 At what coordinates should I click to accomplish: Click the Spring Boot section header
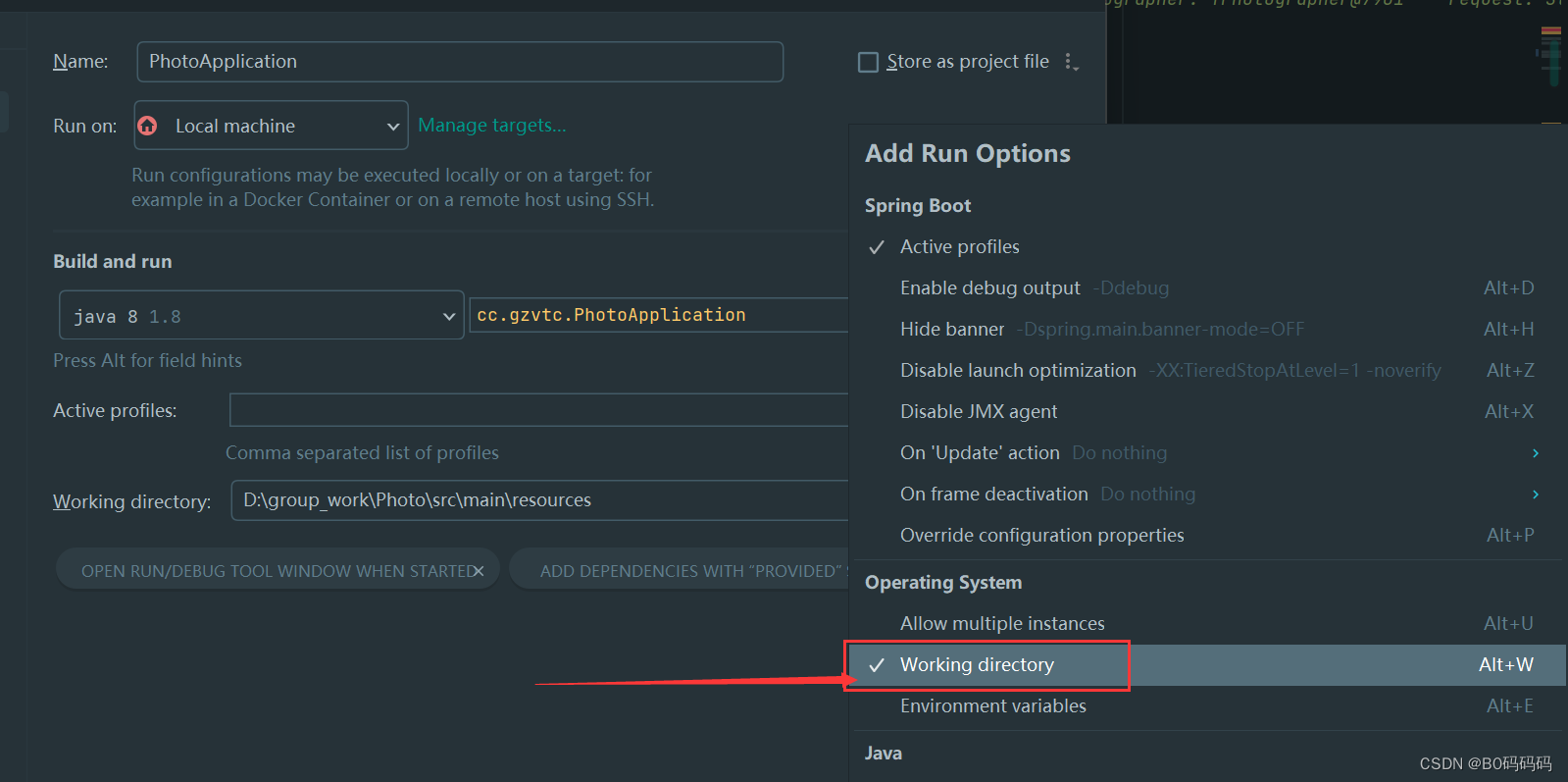tap(918, 206)
